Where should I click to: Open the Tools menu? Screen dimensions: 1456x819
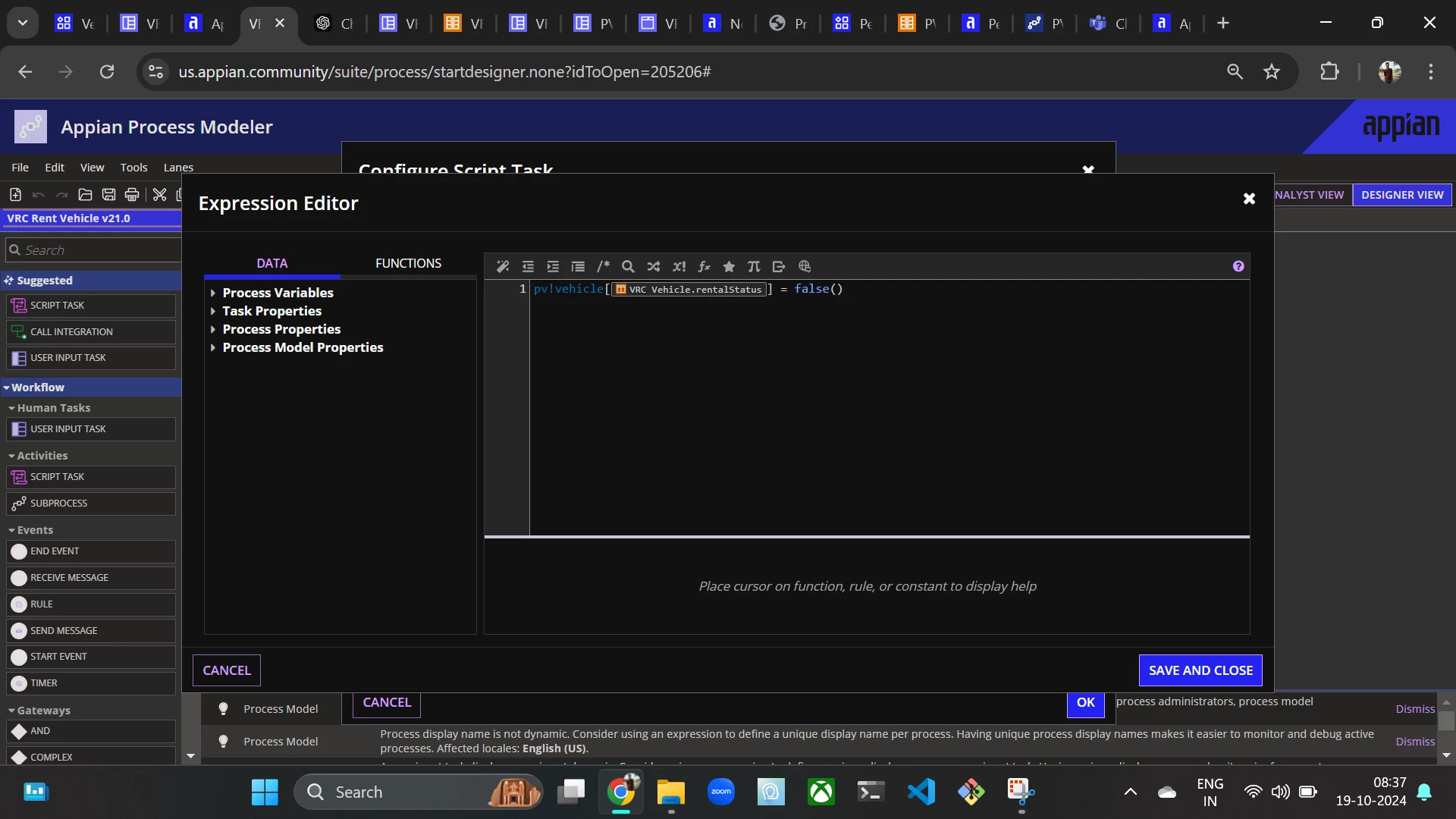point(133,168)
